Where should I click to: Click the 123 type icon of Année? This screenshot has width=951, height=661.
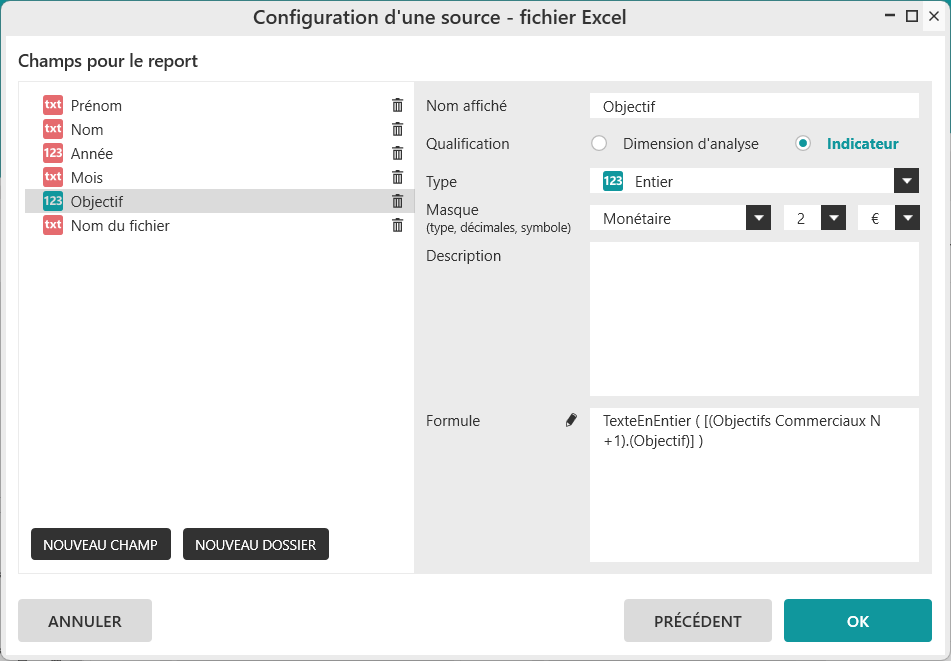[x=53, y=153]
